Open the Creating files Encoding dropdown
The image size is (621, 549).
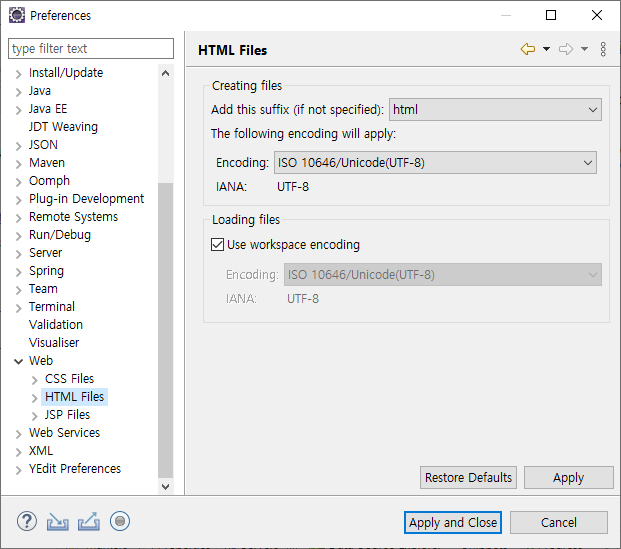pos(435,163)
